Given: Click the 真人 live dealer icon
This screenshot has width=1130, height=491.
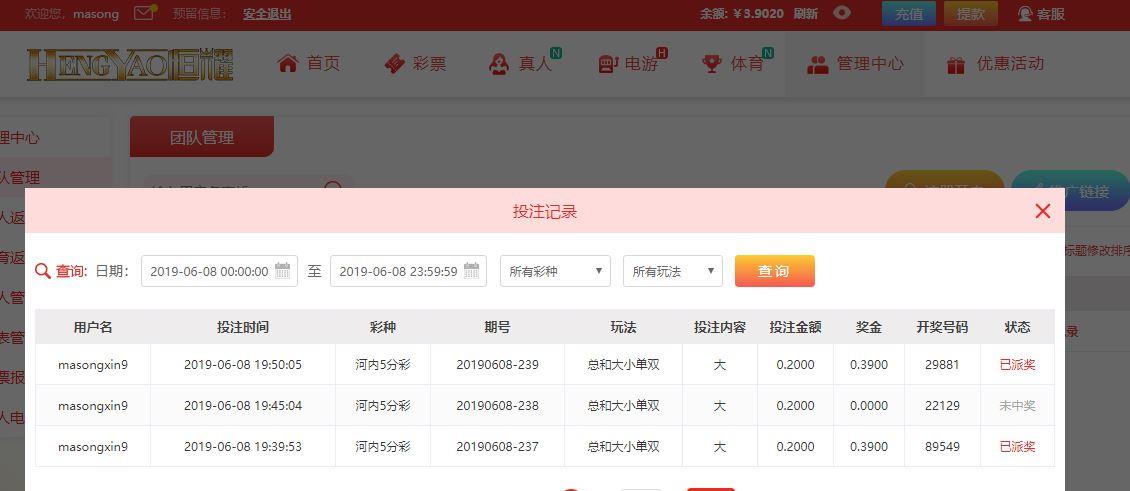Looking at the screenshot, I should [x=498, y=64].
